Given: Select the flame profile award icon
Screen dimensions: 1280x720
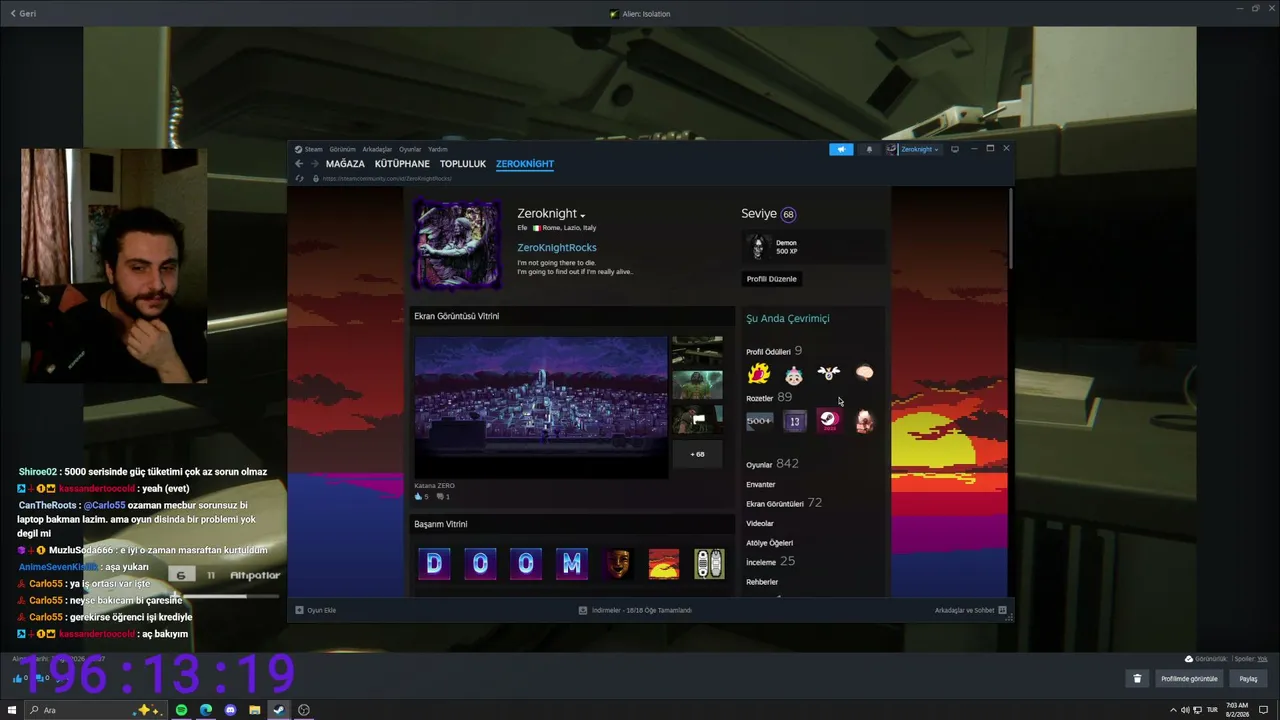Looking at the screenshot, I should [x=759, y=374].
